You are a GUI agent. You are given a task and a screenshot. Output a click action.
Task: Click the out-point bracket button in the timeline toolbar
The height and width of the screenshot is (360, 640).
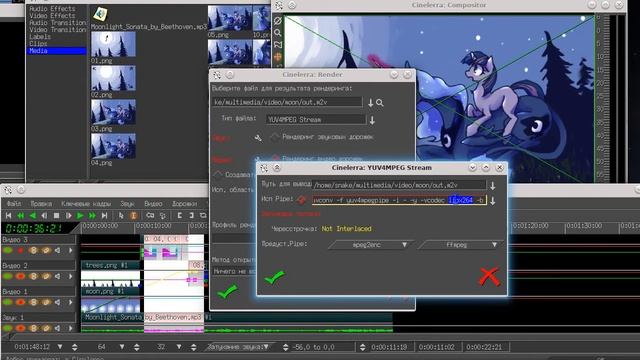pos(191,216)
